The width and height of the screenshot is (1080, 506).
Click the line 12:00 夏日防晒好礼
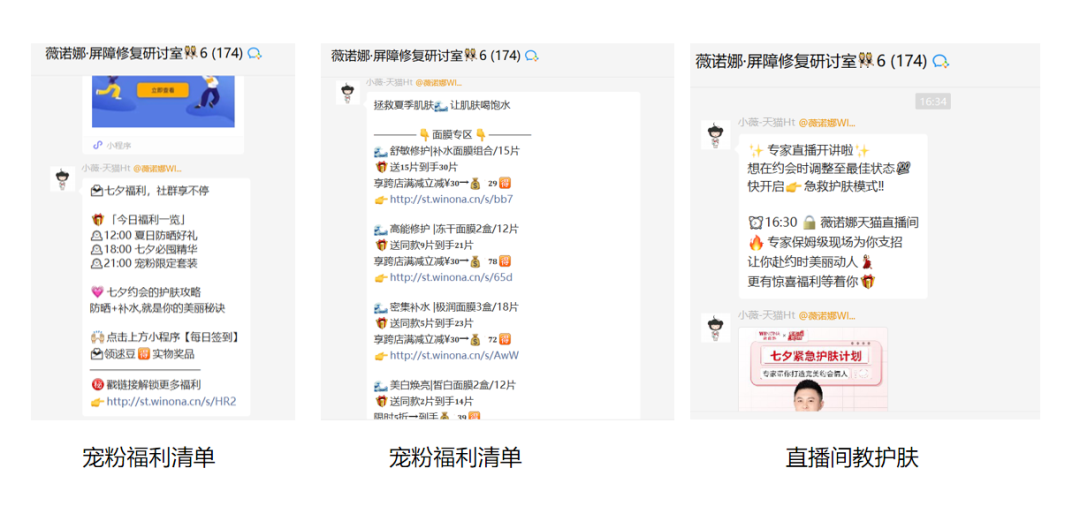point(144,235)
